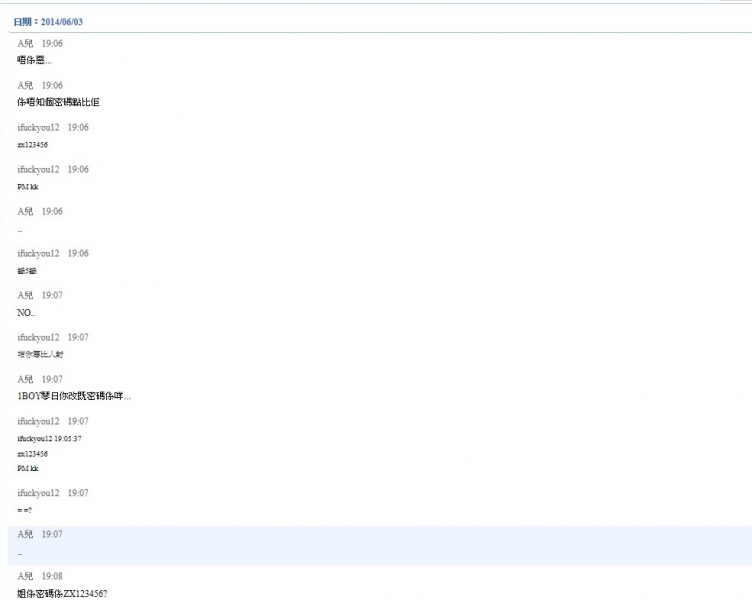
Task: Click the 19:07 timestamp above = =?
Action: pos(78,493)
